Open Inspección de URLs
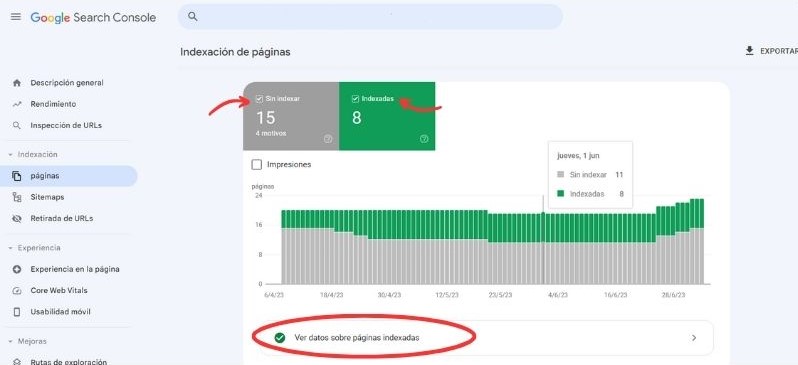 pyautogui.click(x=66, y=125)
